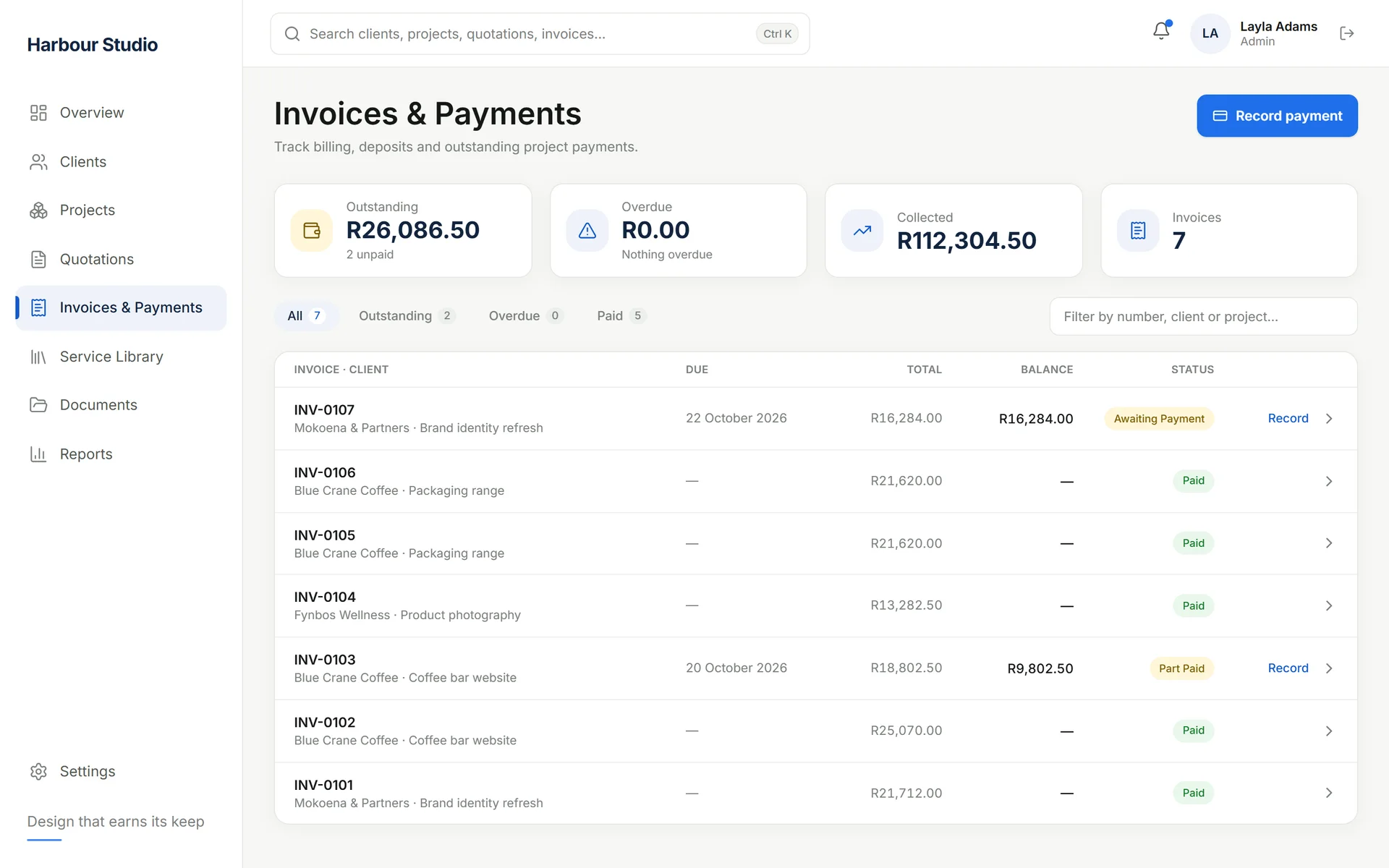The image size is (1389, 868).
Task: Click the Service Library books icon
Action: (38, 357)
